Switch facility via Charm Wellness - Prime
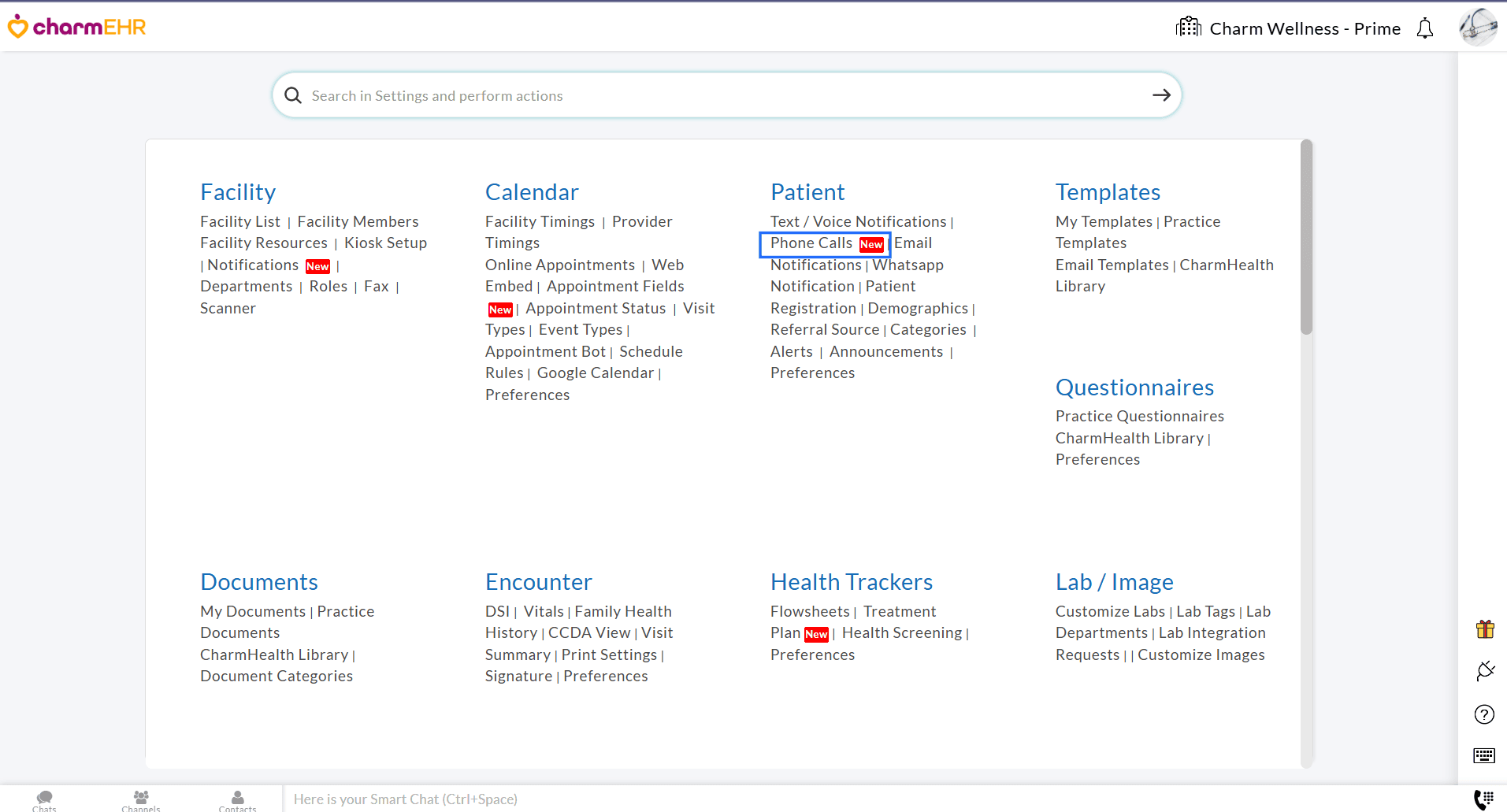 point(1305,28)
